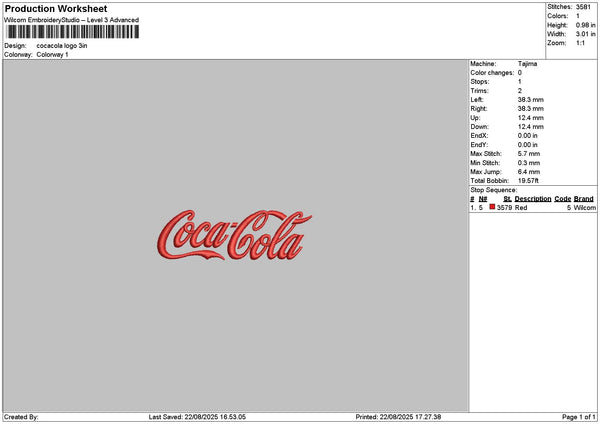Select the 'Colorway 1' value

point(52,55)
